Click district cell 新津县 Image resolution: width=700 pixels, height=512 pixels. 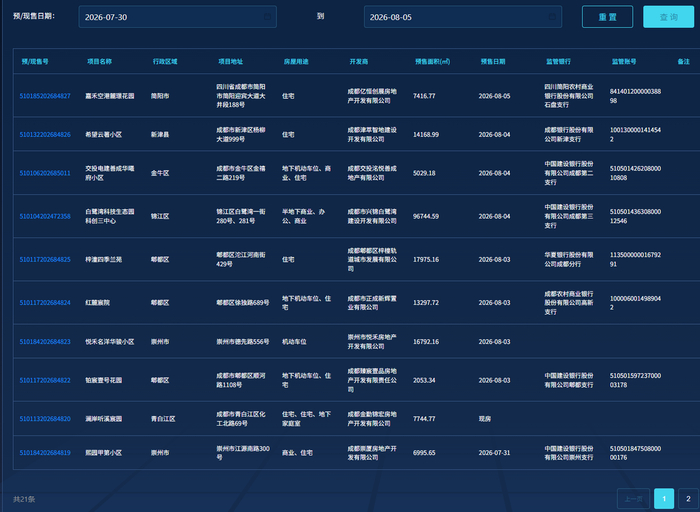[x=160, y=134]
